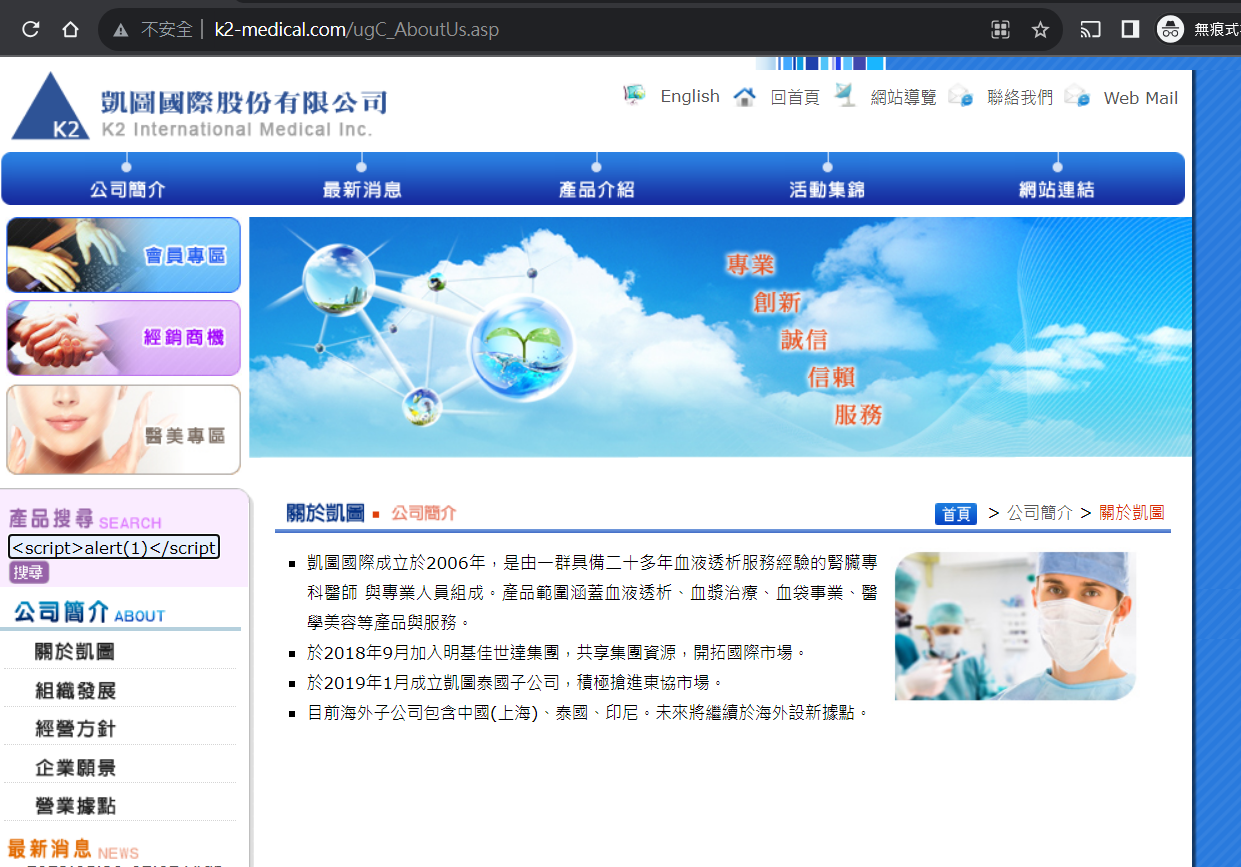Open the 產品介紹 navigation menu
This screenshot has height=867, width=1241.
(x=596, y=189)
